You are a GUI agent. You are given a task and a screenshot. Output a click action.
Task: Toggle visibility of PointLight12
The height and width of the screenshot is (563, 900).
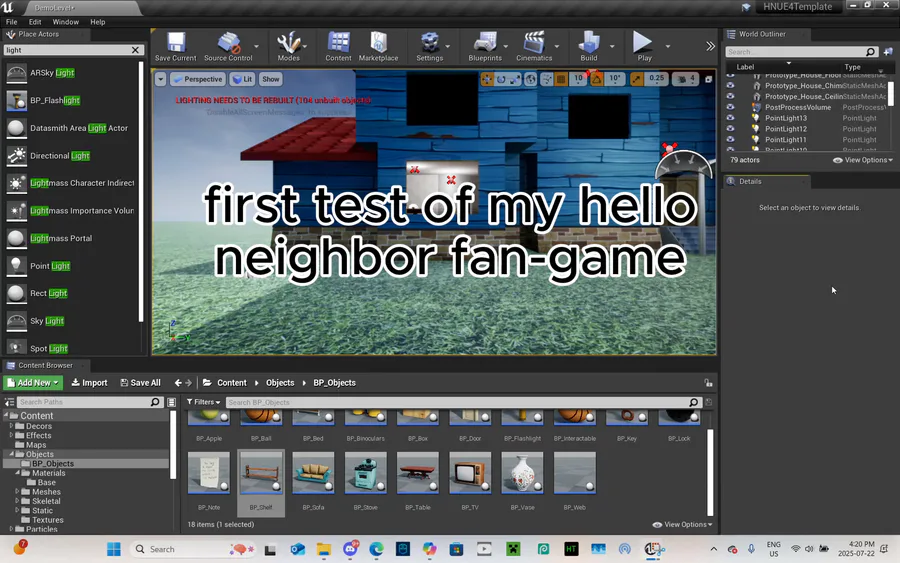coord(730,129)
